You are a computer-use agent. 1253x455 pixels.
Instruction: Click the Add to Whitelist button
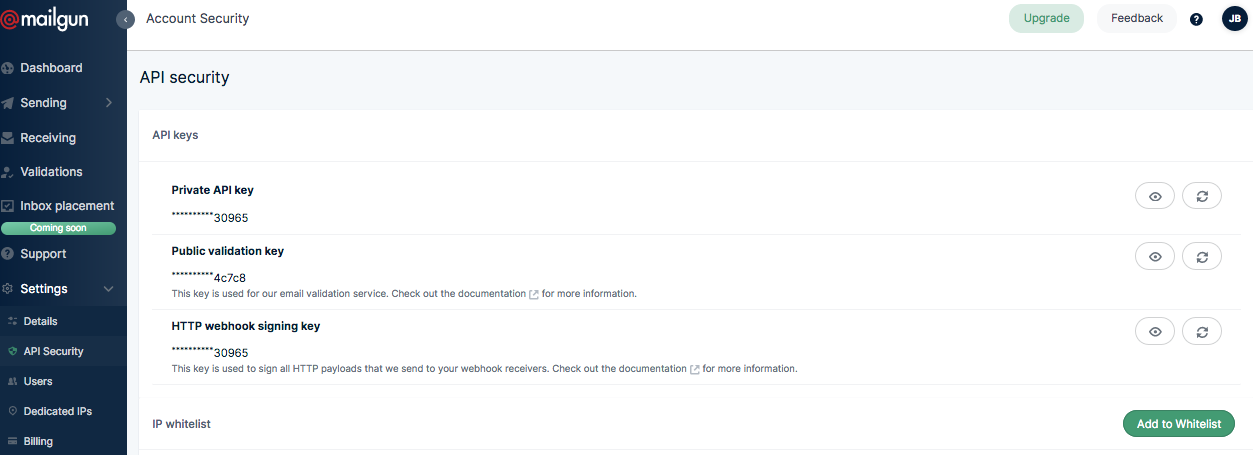(1179, 424)
